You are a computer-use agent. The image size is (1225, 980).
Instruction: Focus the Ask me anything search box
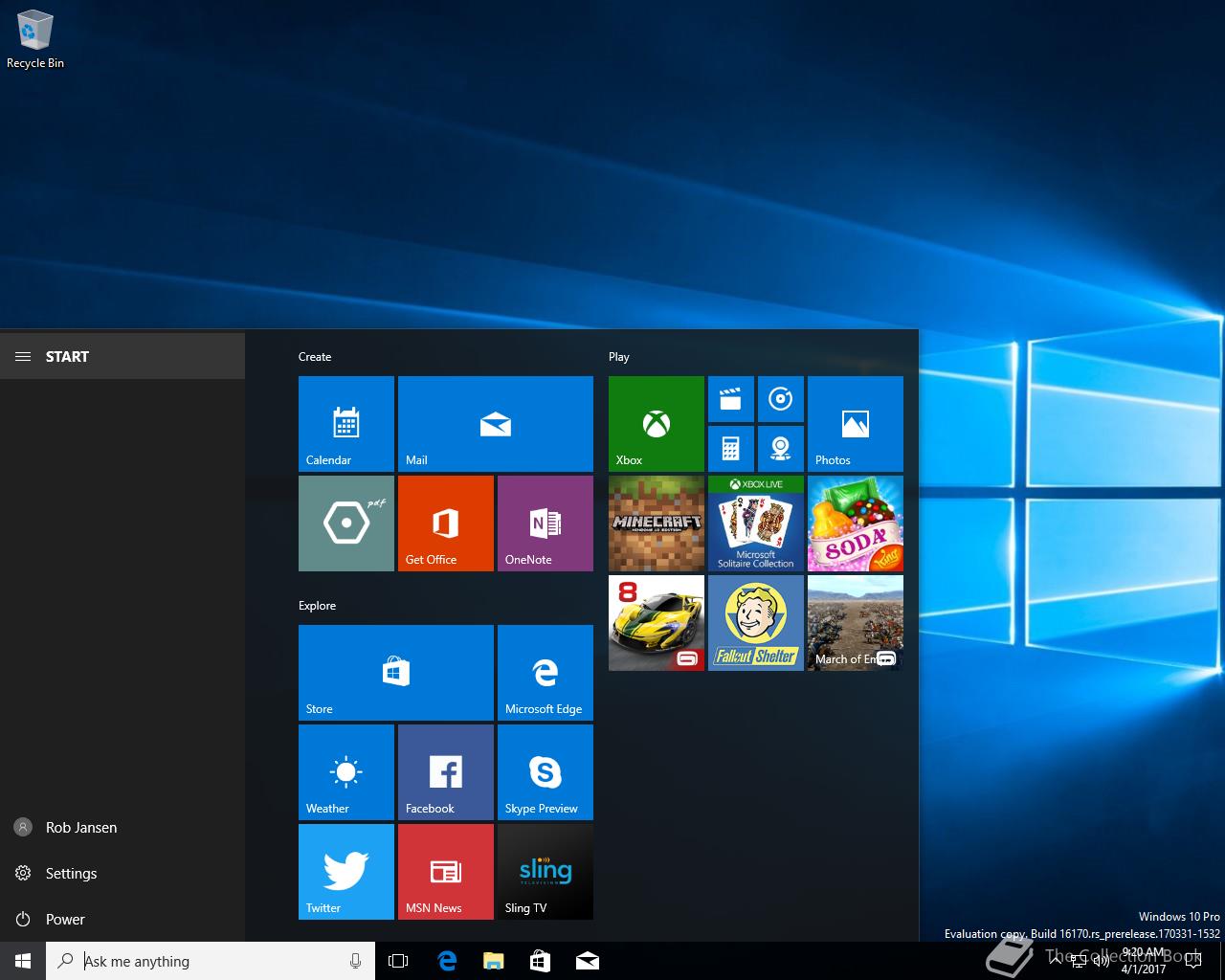pos(211,961)
